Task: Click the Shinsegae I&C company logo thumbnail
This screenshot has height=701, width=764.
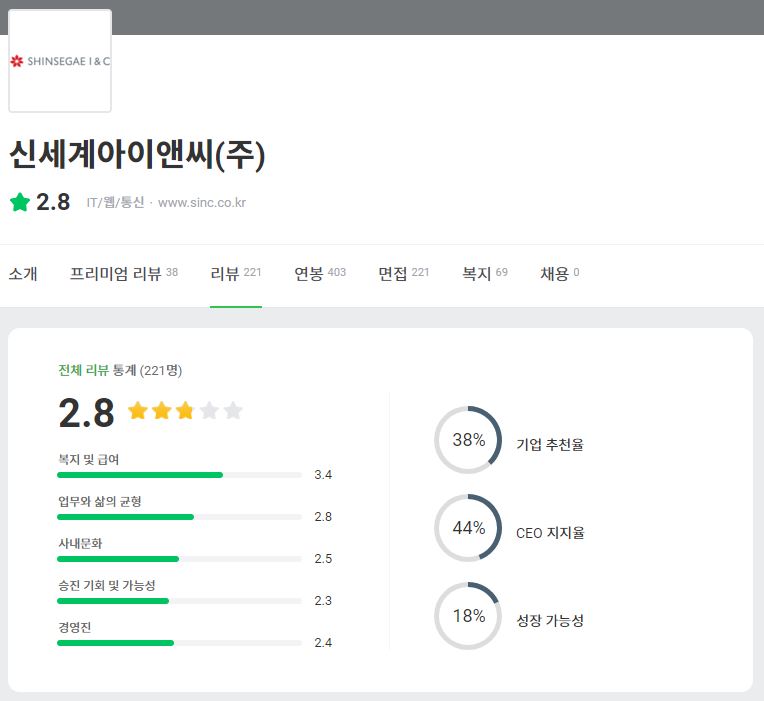Action: click(x=60, y=61)
